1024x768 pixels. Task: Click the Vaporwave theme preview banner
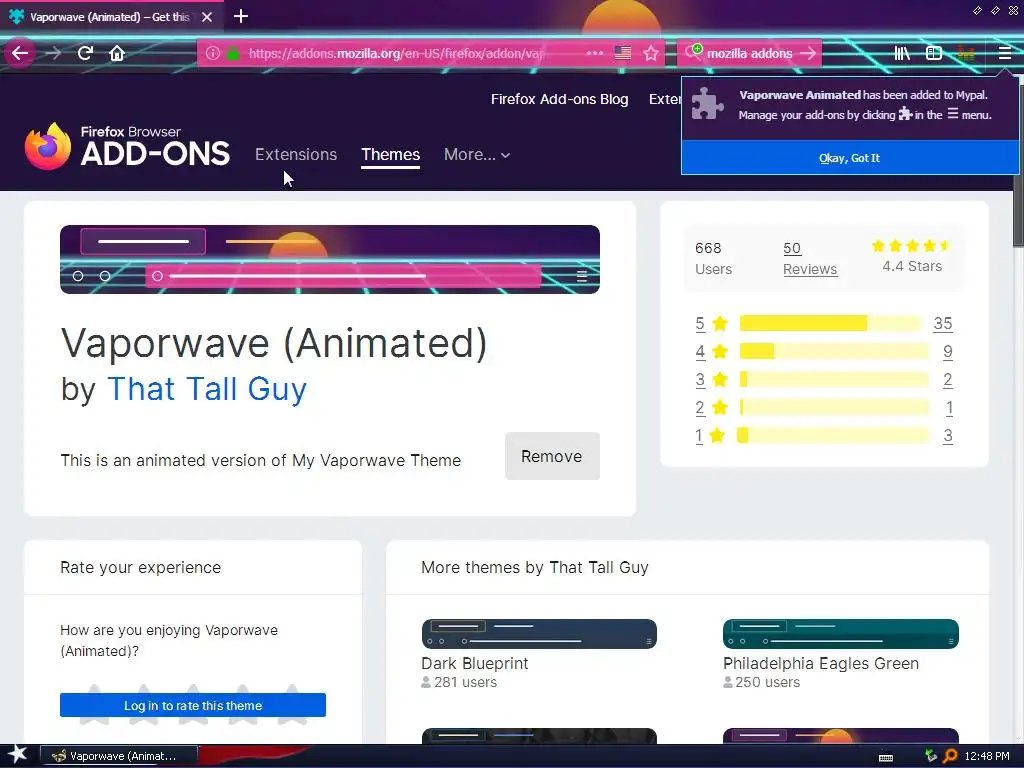[x=330, y=259]
